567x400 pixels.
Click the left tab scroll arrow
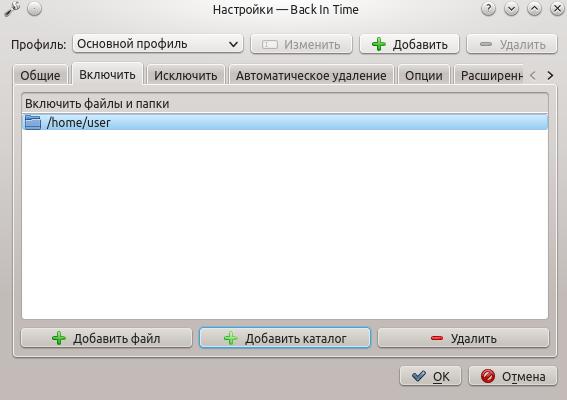pyautogui.click(x=533, y=75)
